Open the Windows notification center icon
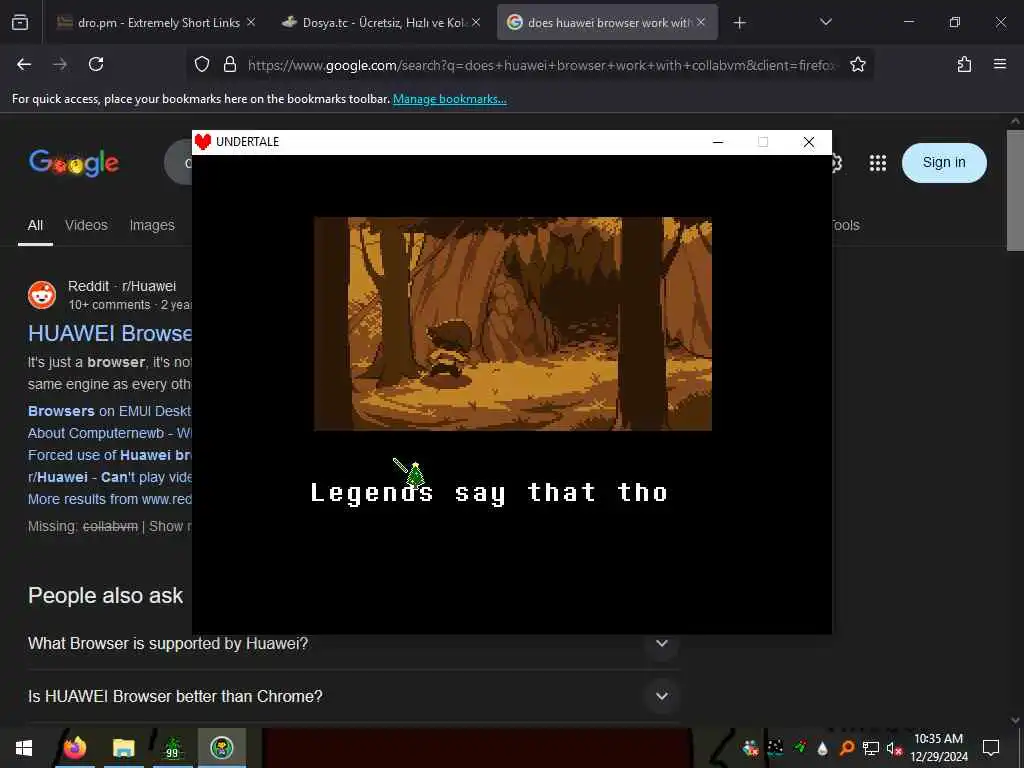Image resolution: width=1024 pixels, height=768 pixels. 991,748
